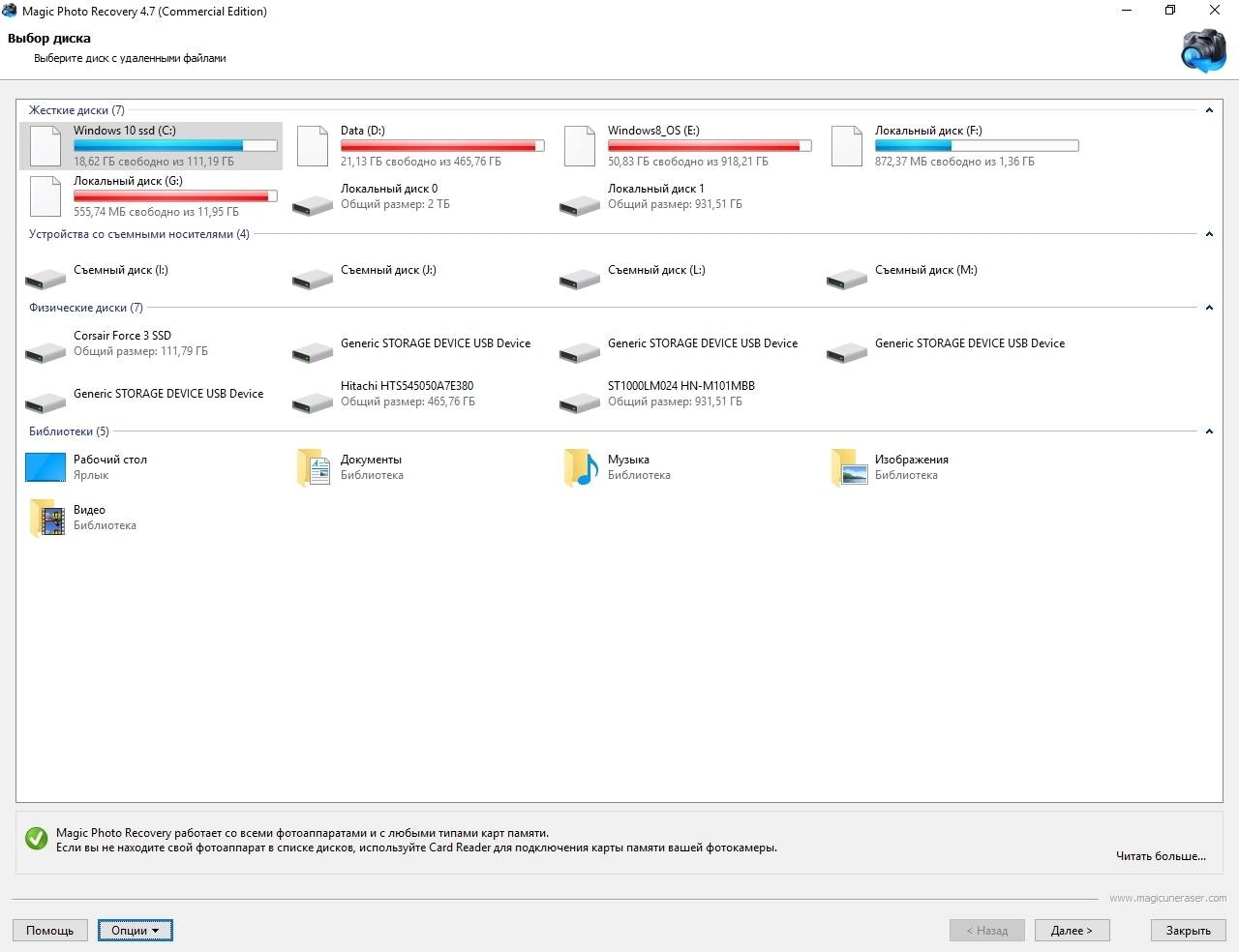Collapse the Устройства со съемными носителями group
The image size is (1239, 952).
point(1209,234)
